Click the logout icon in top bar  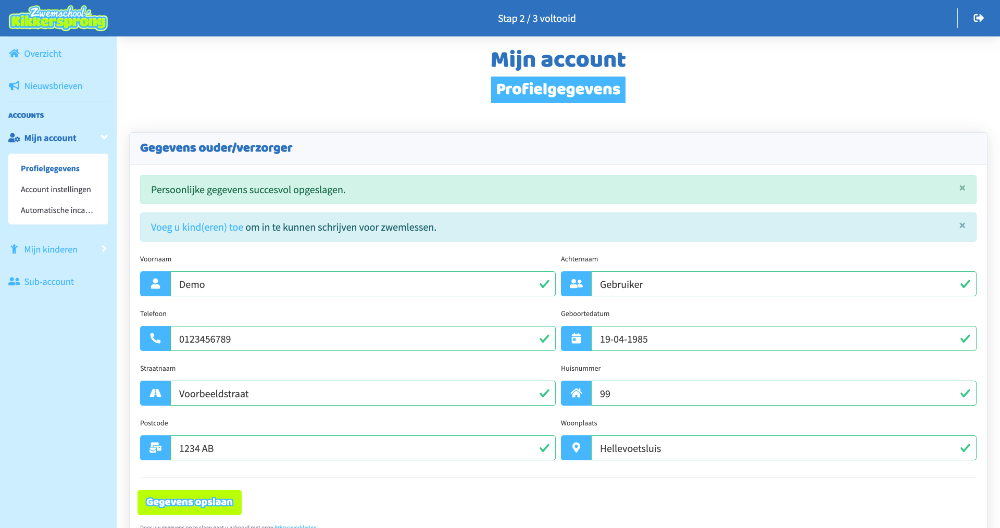coord(978,18)
